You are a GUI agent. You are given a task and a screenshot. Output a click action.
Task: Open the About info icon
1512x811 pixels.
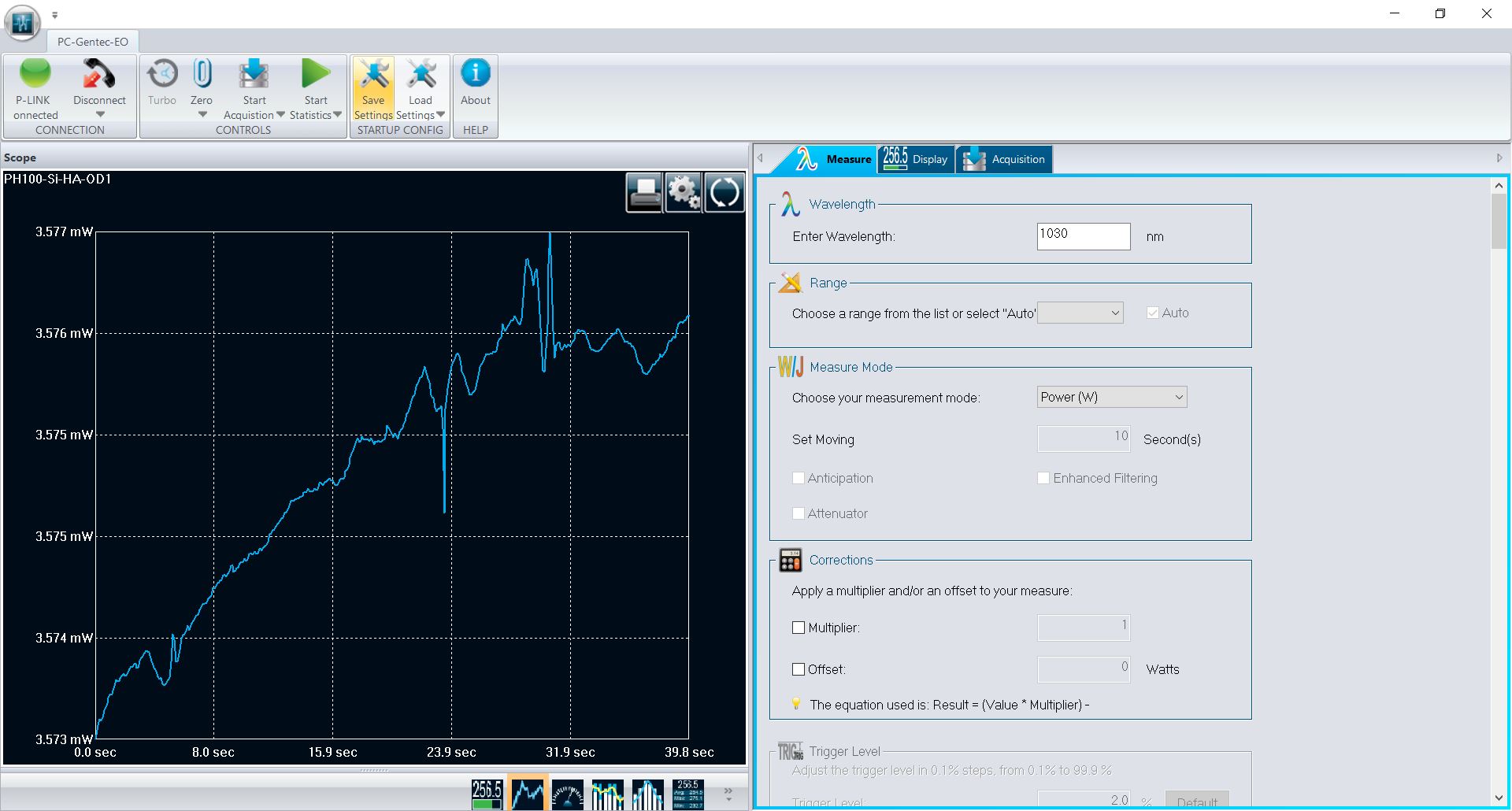[x=475, y=75]
